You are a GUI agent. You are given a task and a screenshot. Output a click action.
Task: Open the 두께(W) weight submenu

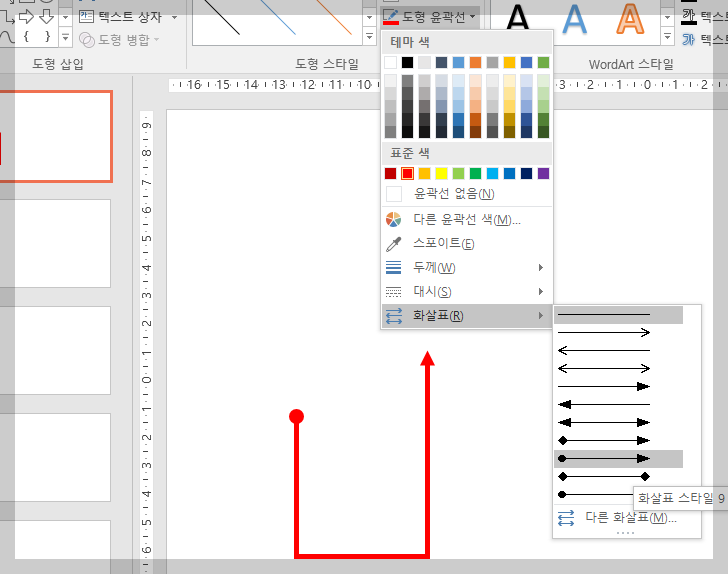(x=467, y=267)
